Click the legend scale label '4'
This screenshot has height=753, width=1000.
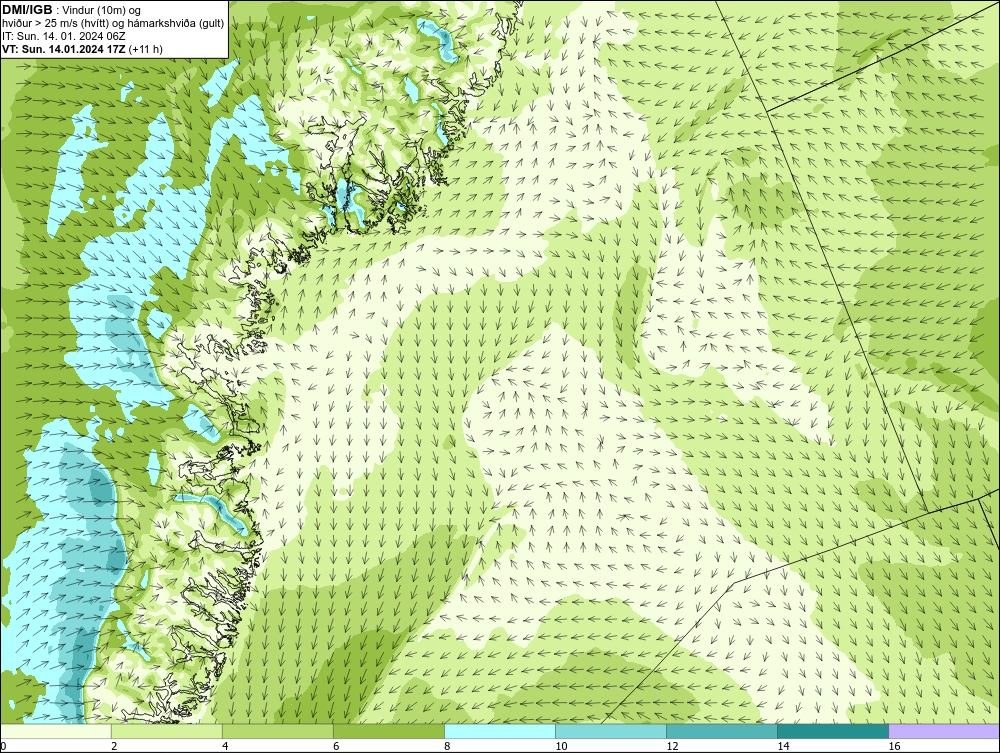click(225, 746)
